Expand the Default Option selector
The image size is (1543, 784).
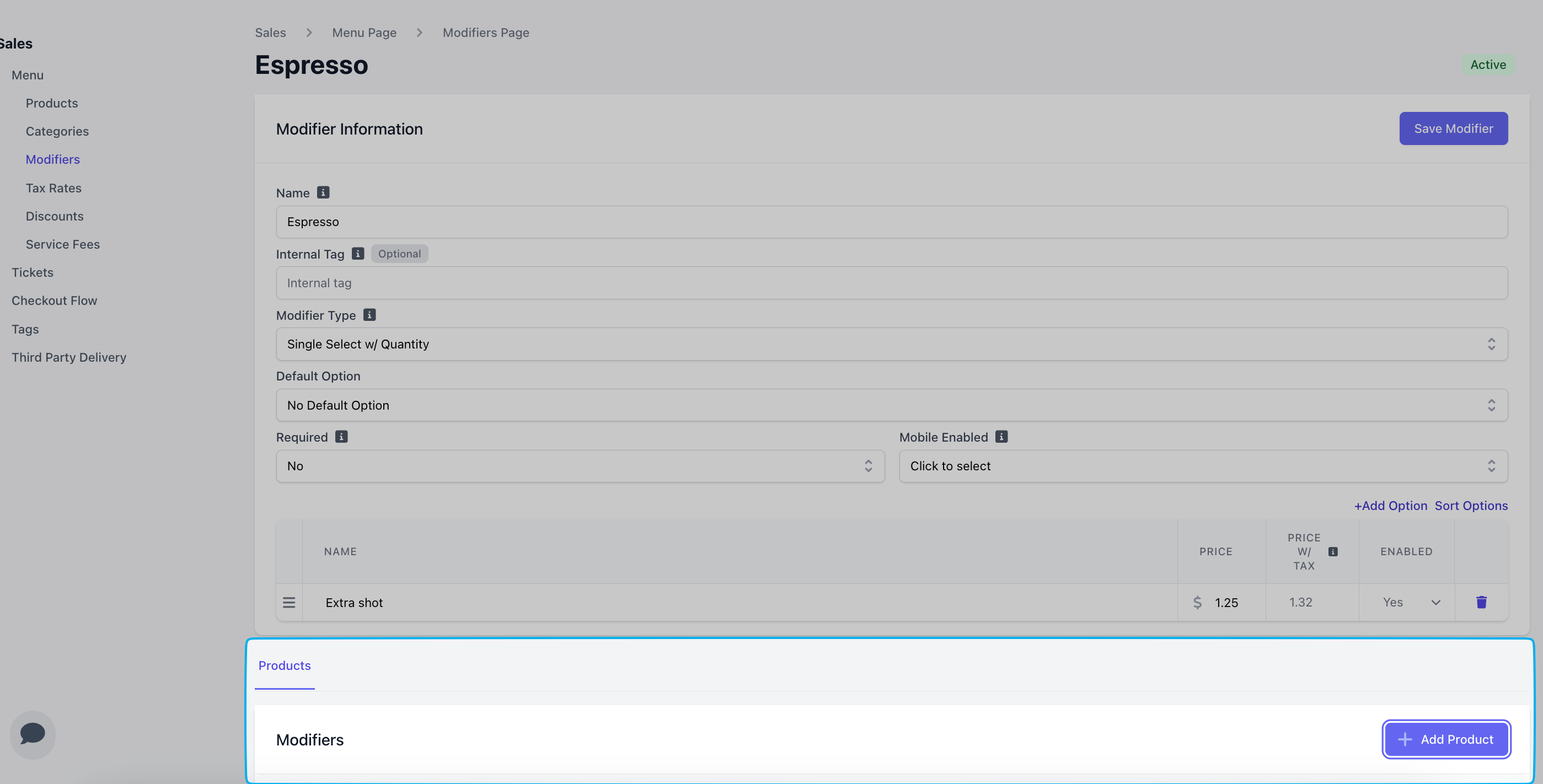point(891,405)
